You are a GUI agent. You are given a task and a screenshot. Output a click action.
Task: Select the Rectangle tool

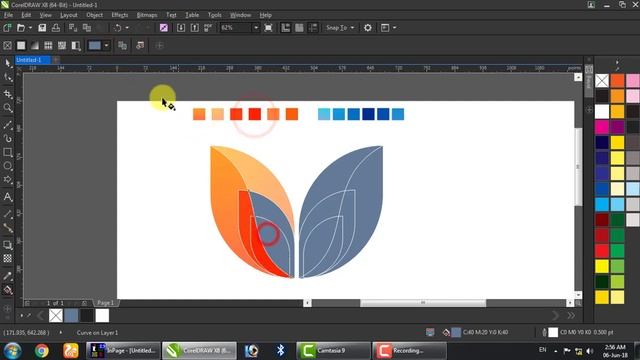click(x=7, y=153)
